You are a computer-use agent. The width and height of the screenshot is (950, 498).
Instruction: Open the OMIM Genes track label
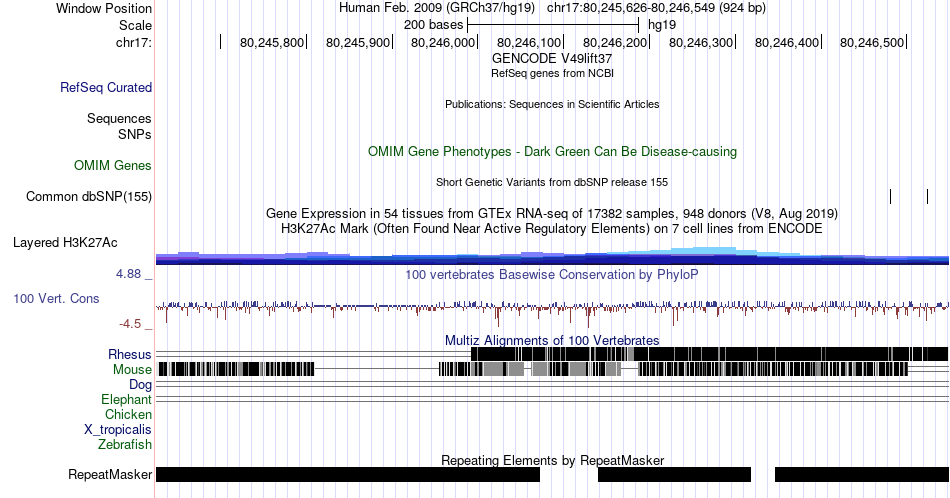pyautogui.click(x=113, y=165)
